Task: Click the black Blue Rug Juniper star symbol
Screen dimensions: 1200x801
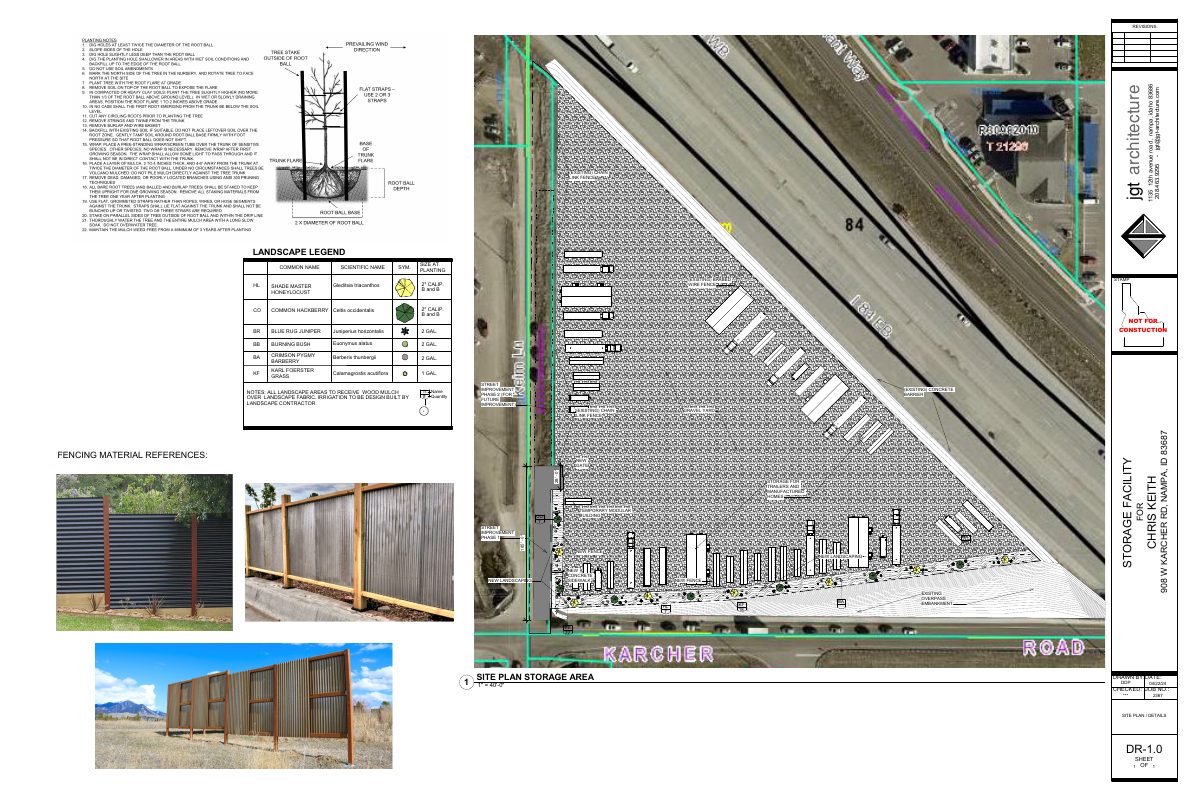Action: pos(404,330)
